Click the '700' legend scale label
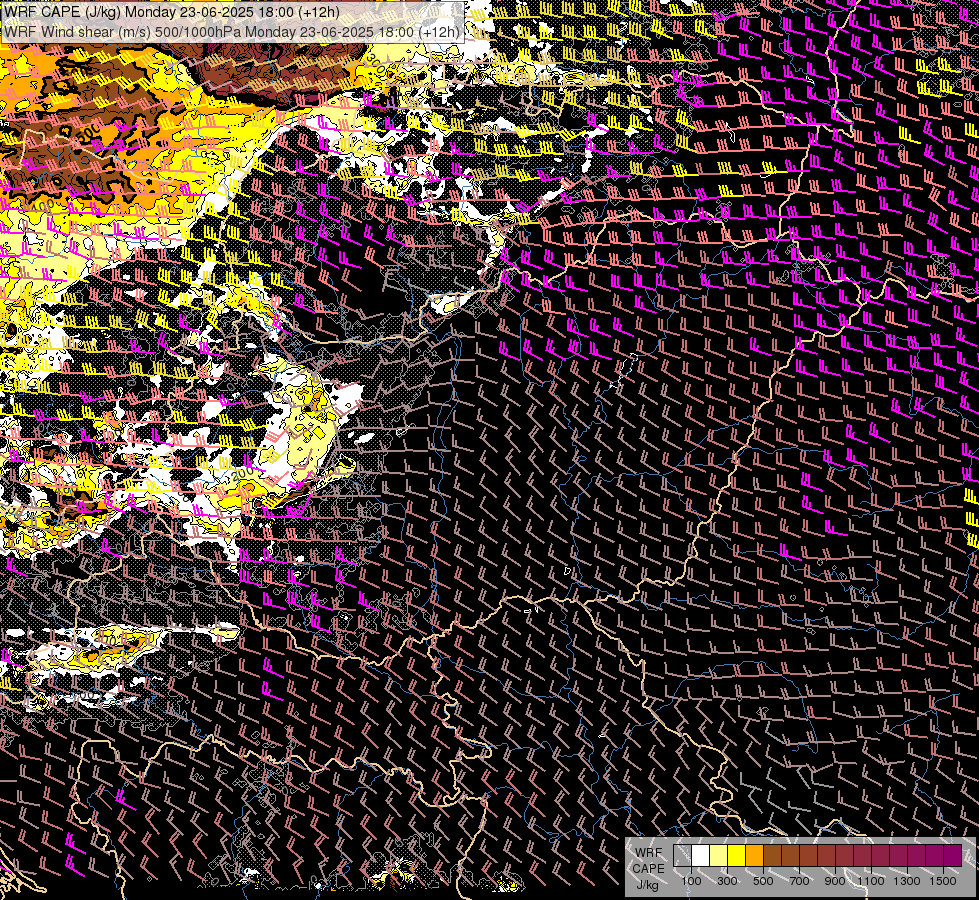Screen dimensions: 979x900 (x=799, y=881)
